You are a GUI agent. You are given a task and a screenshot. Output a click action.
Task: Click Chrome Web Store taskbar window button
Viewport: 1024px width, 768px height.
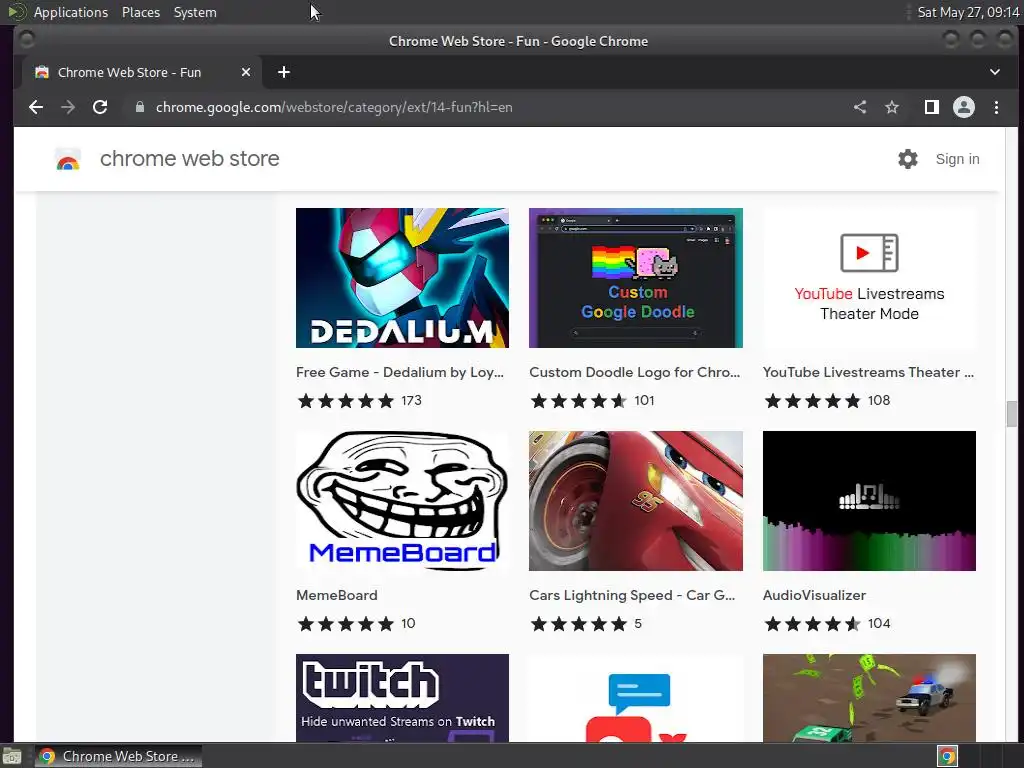[119, 756]
